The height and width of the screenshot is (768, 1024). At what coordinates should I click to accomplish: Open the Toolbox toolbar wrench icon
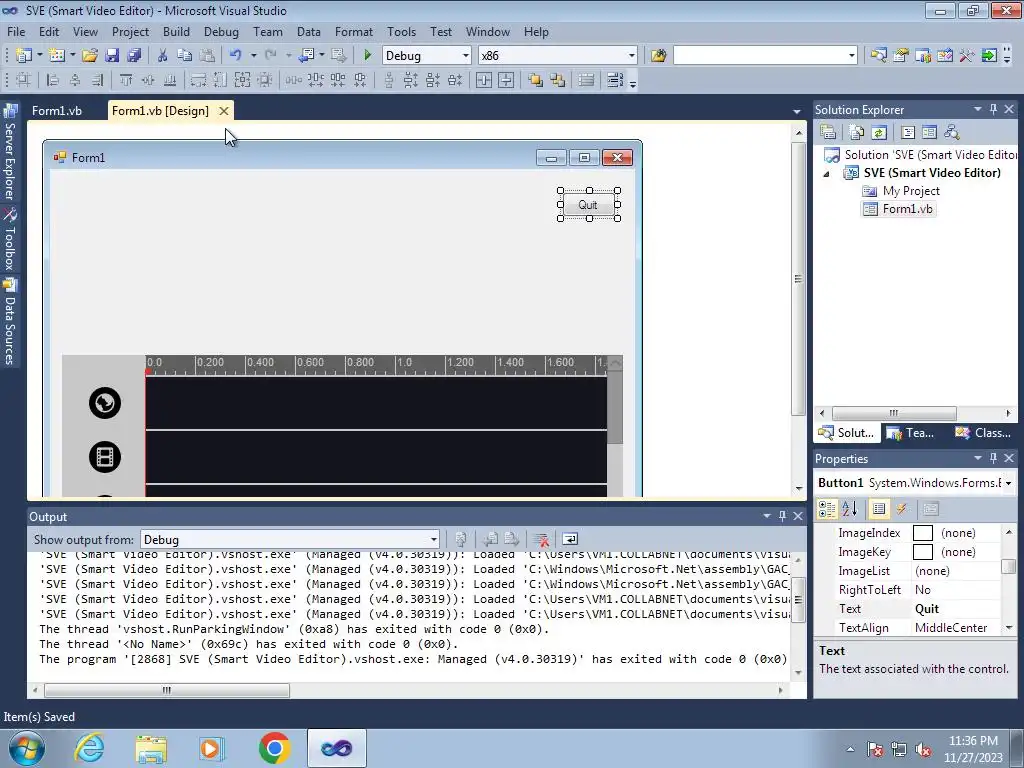point(967,56)
